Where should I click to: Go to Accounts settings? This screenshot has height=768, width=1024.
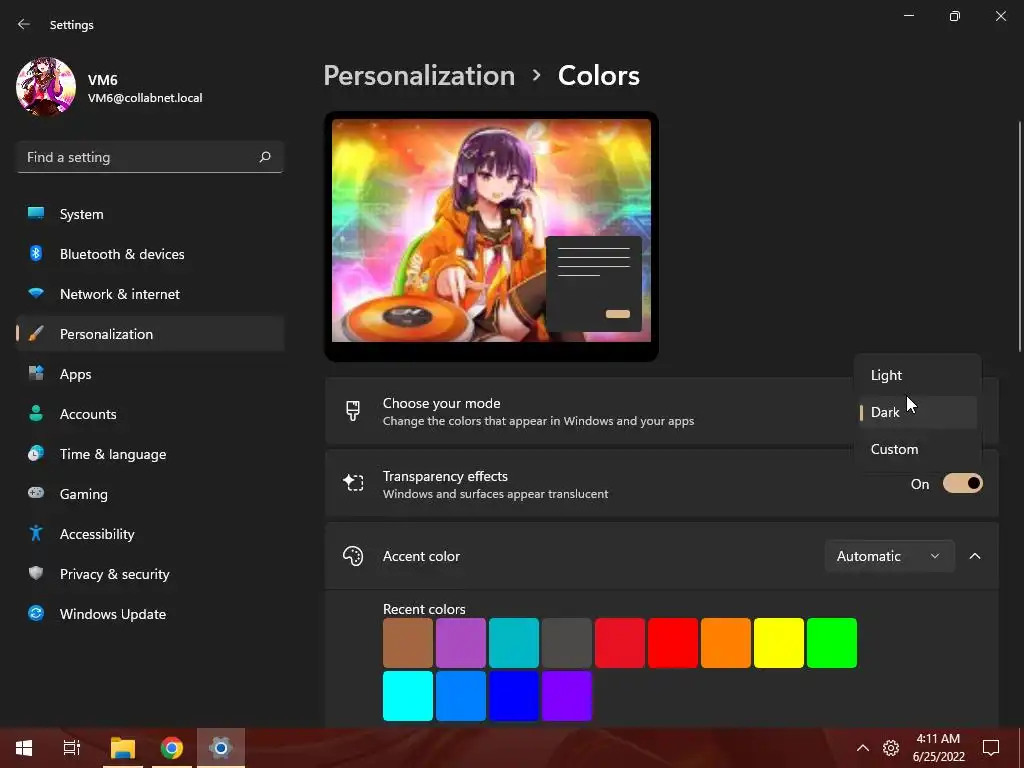tap(150, 413)
